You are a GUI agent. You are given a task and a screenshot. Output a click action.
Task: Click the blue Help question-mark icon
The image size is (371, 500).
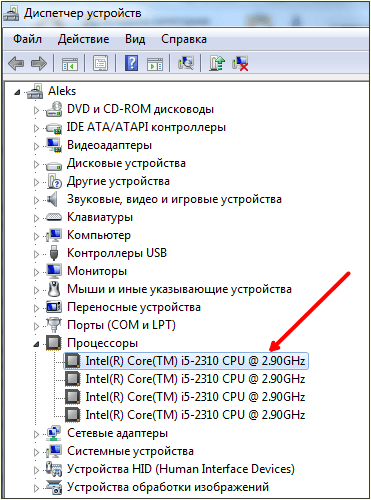132,63
